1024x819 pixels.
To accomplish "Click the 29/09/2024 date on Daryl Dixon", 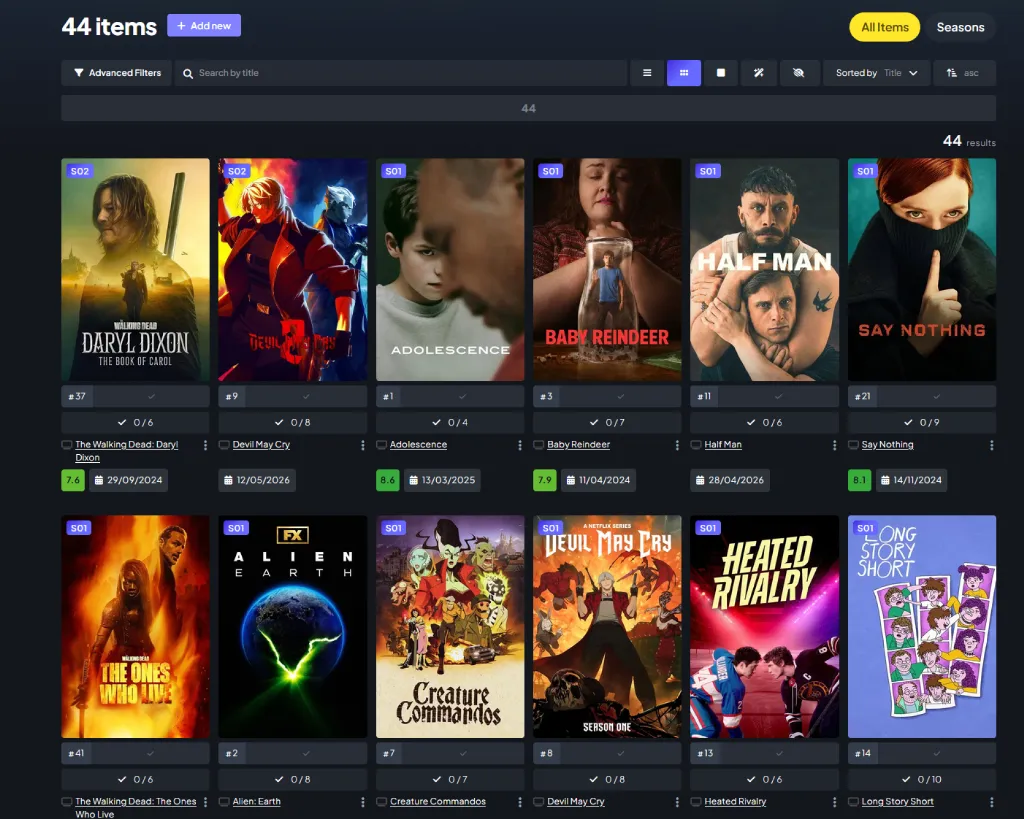I will (129, 480).
